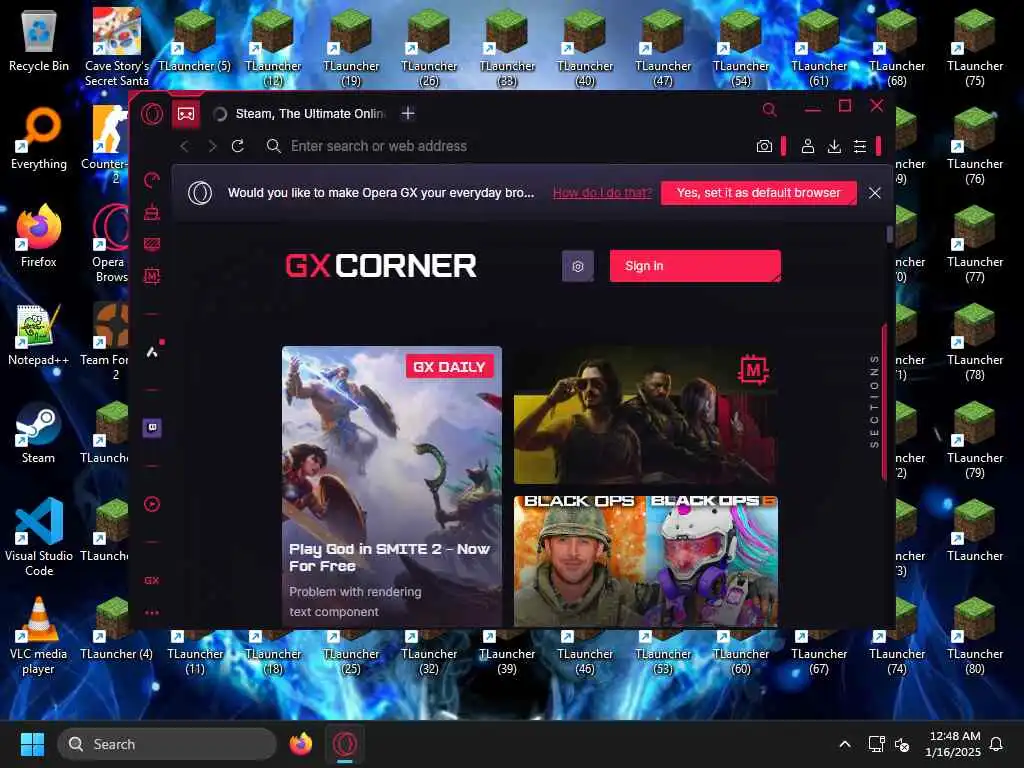The width and height of the screenshot is (1024, 768).
Task: Open the GX Cleaner broom sidebar icon
Action: tap(152, 212)
